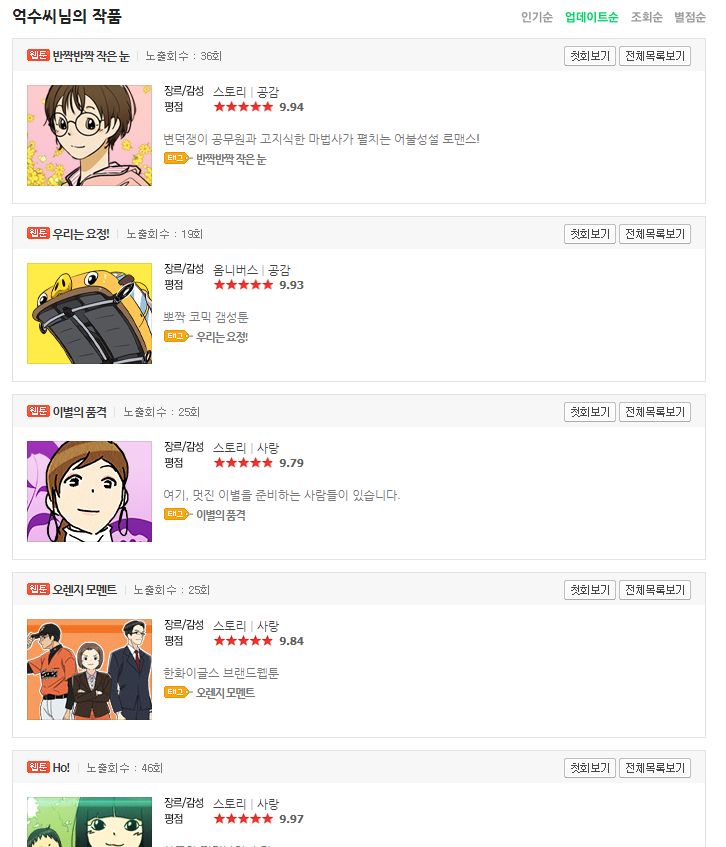This screenshot has width=726, height=847.
Task: Click the orange 태그 icon for 반짝반짝 작은 눈
Action: click(178, 158)
